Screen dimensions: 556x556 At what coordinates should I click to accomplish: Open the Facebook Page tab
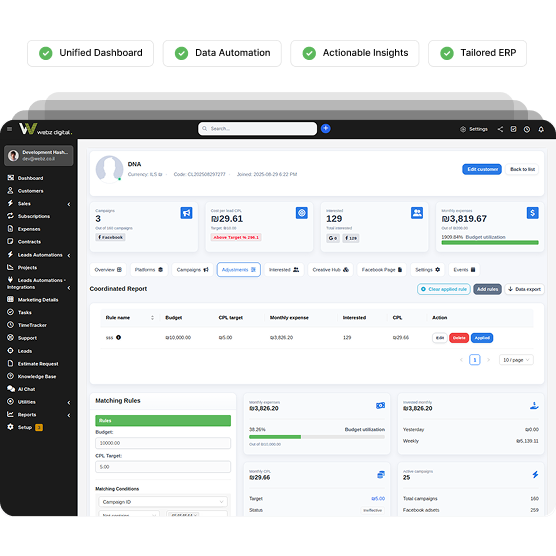pos(382,269)
